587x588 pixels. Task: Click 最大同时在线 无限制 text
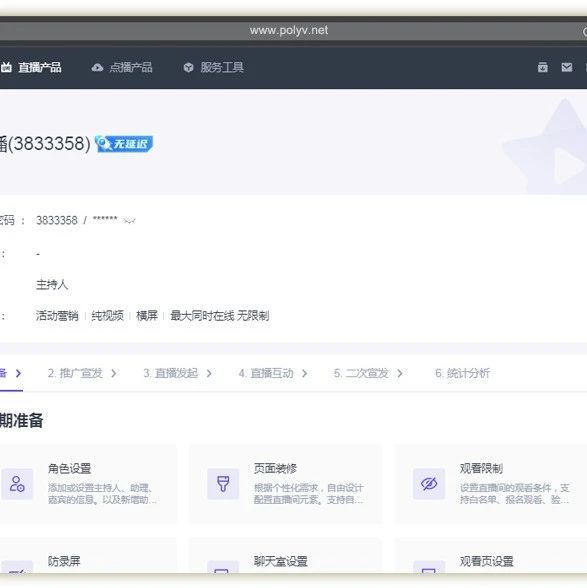pos(220,316)
